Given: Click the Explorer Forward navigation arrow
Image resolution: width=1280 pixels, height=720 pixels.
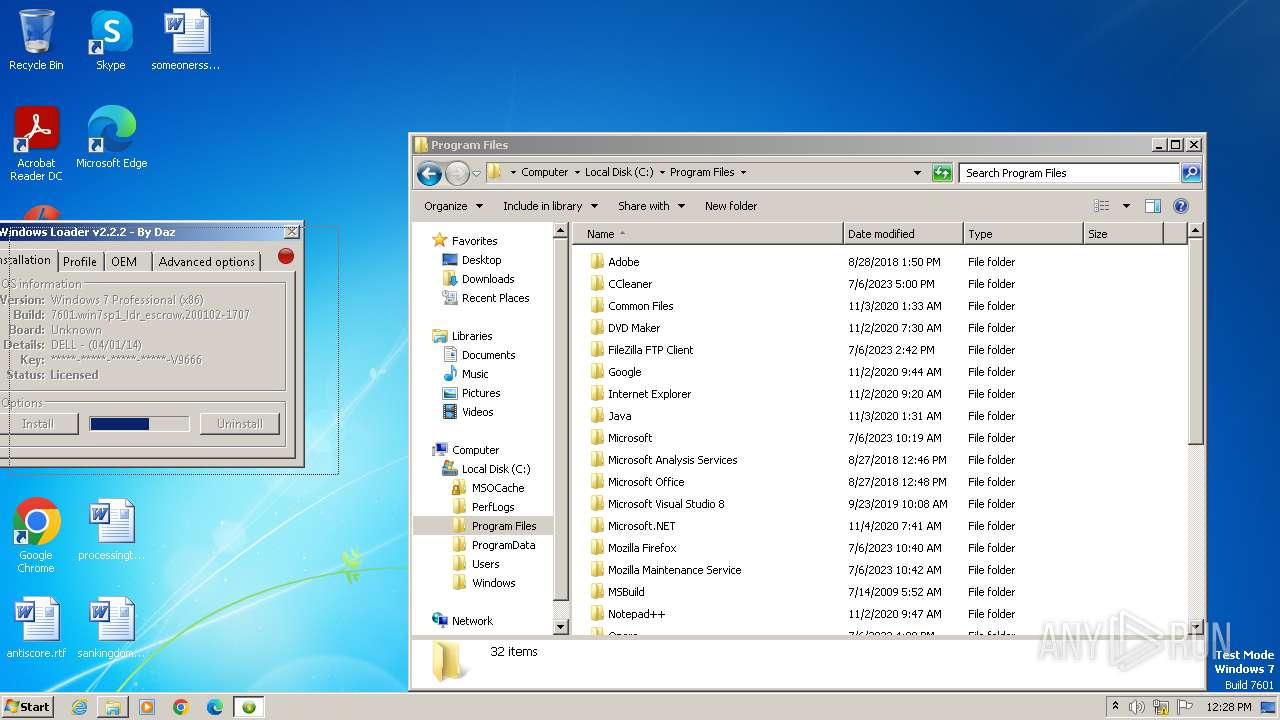Looking at the screenshot, I should (x=457, y=173).
